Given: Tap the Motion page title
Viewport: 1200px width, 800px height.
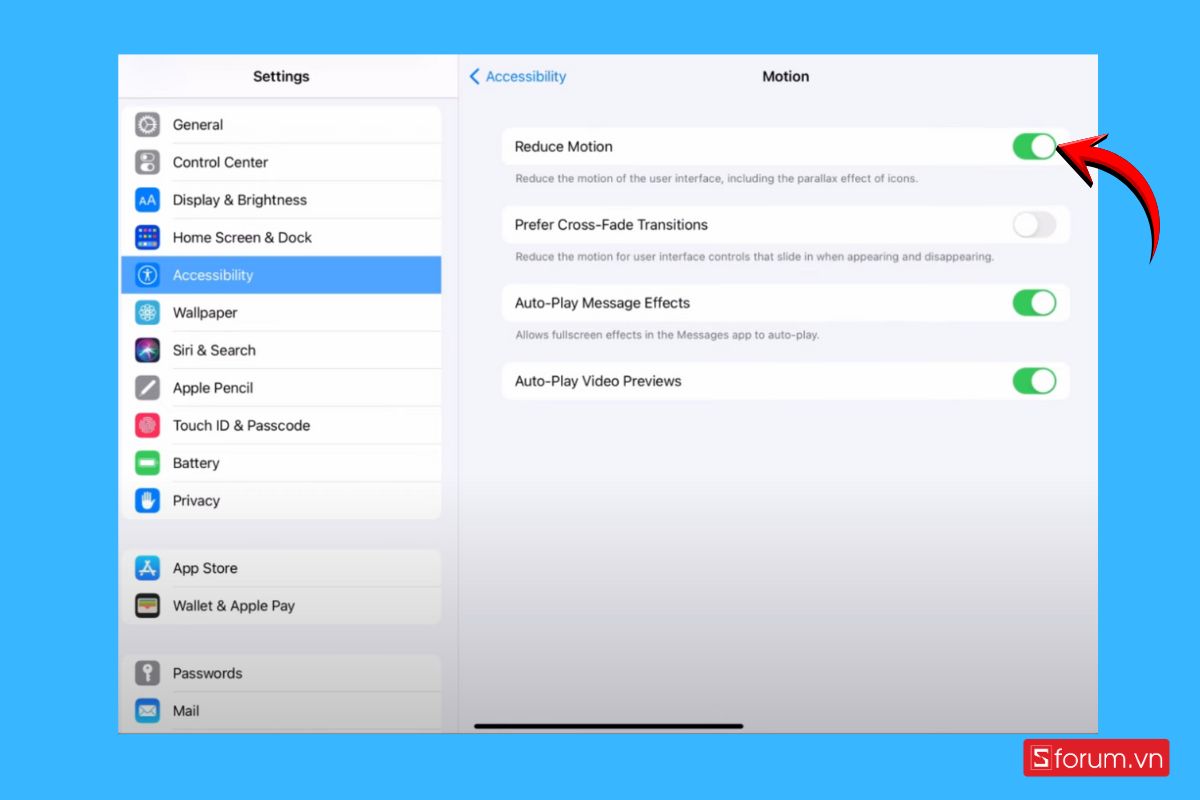Looking at the screenshot, I should (x=786, y=76).
